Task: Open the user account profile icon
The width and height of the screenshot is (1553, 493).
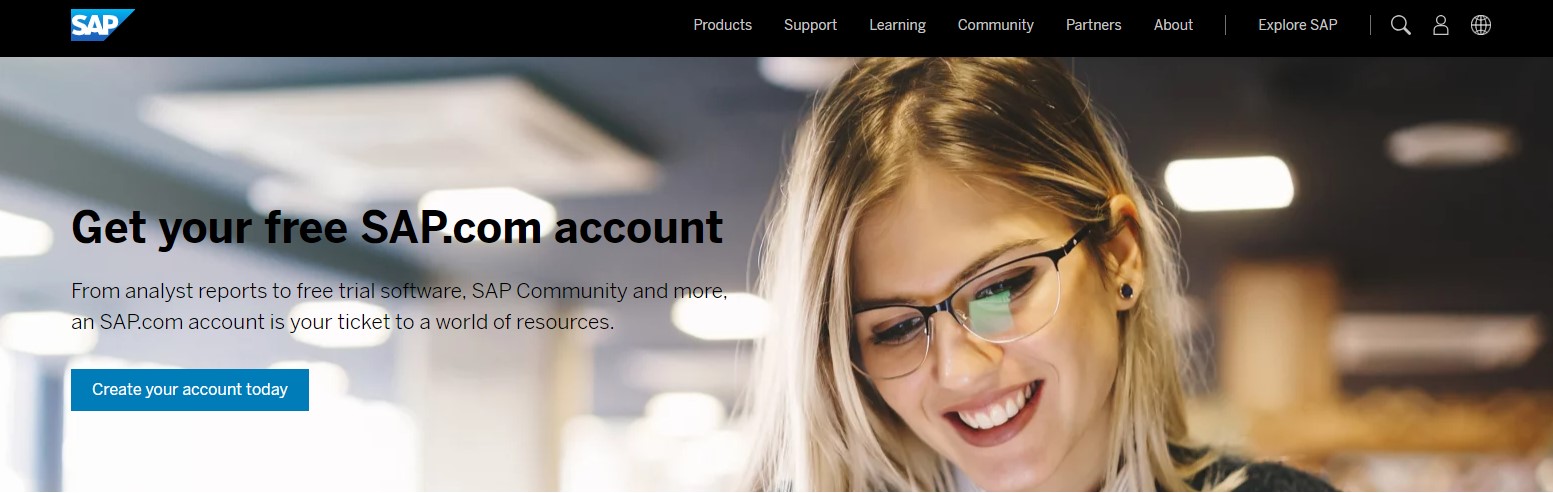Action: [x=1441, y=25]
